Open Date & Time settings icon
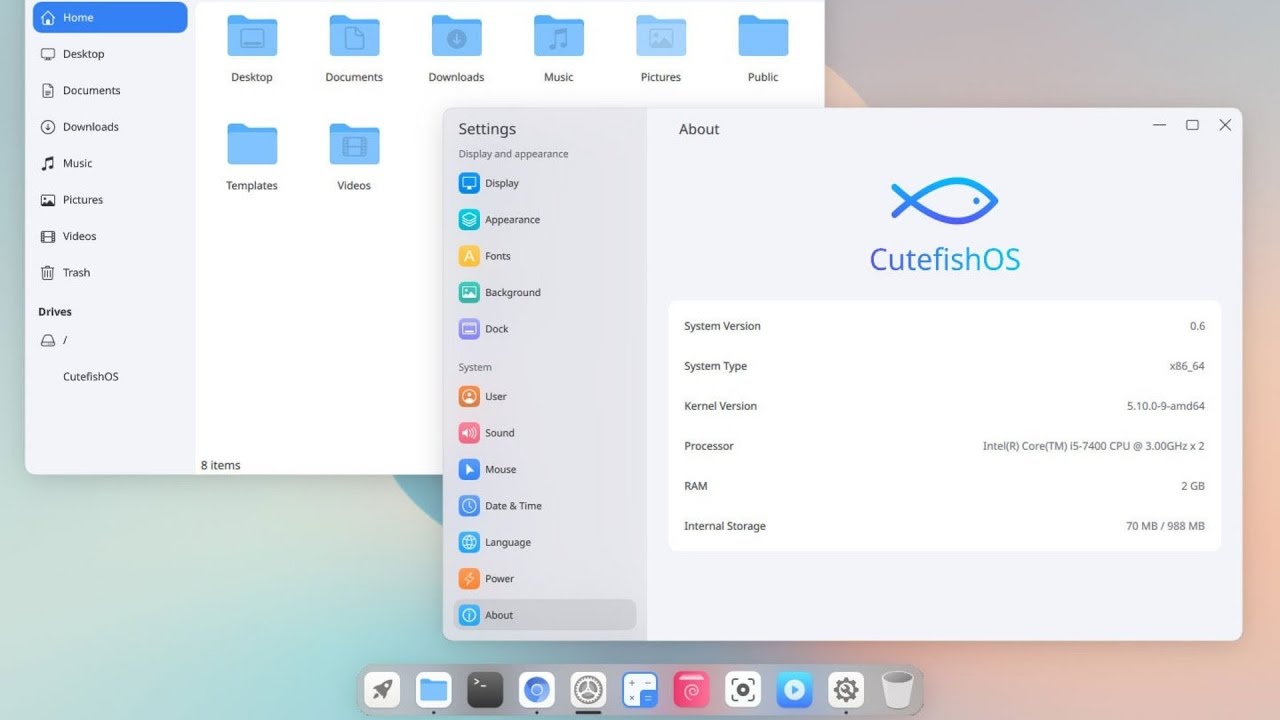The width and height of the screenshot is (1280, 720). coord(469,506)
